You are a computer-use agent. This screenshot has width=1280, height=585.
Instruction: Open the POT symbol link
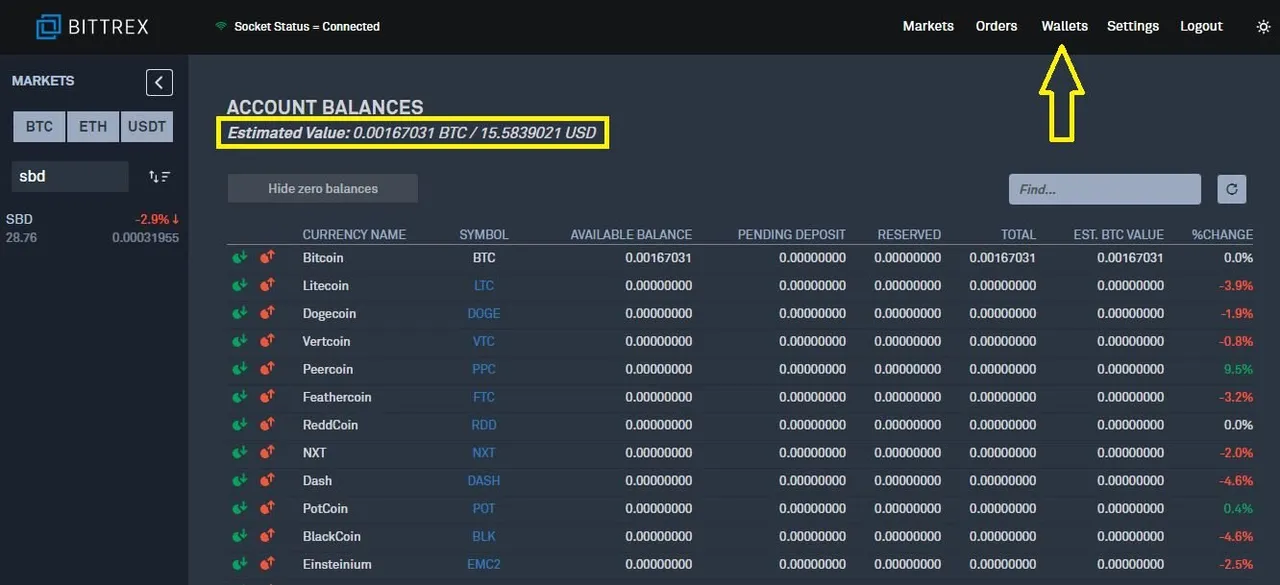click(484, 509)
